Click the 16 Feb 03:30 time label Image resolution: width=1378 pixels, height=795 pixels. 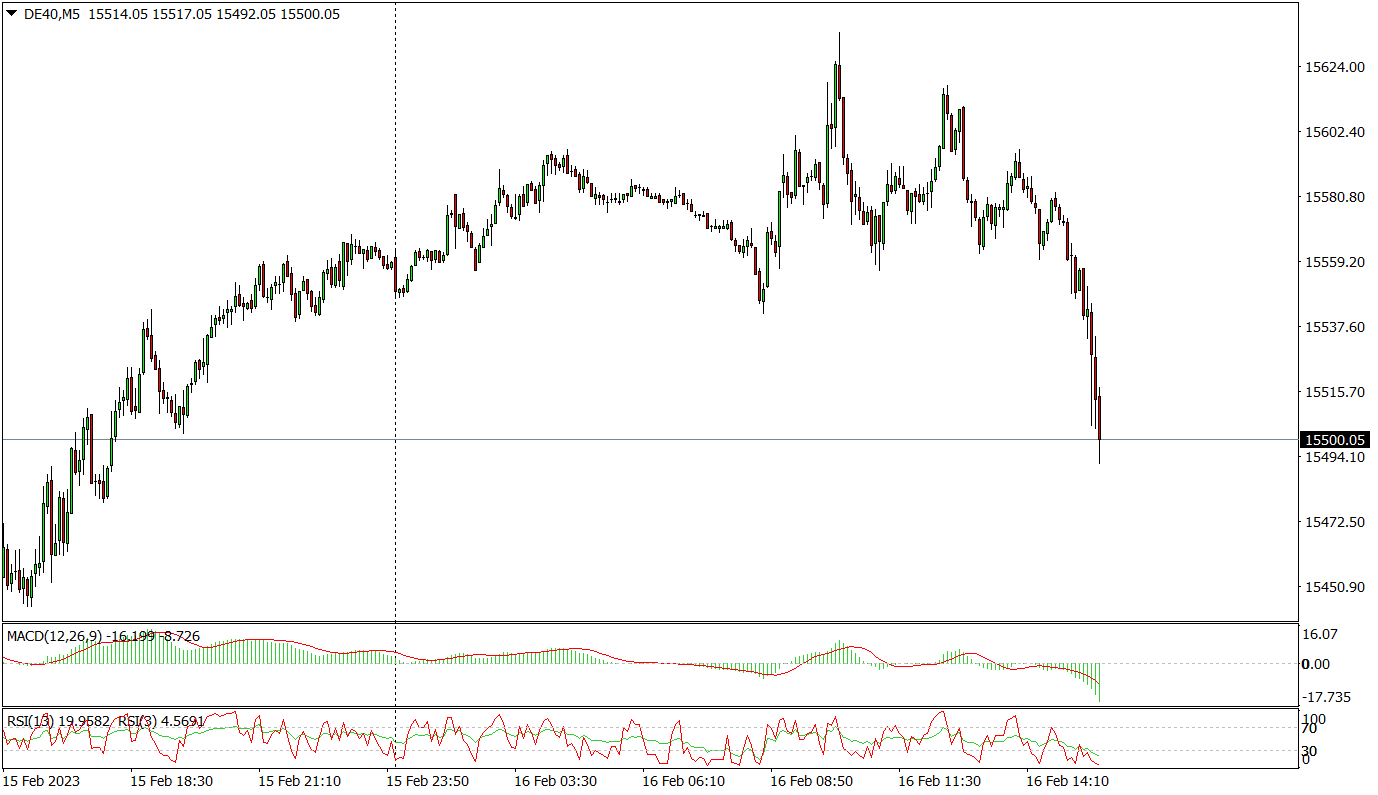click(555, 781)
